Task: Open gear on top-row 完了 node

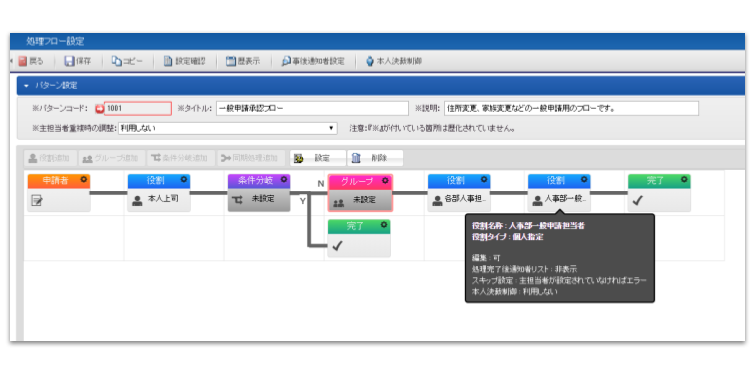Action: click(684, 179)
